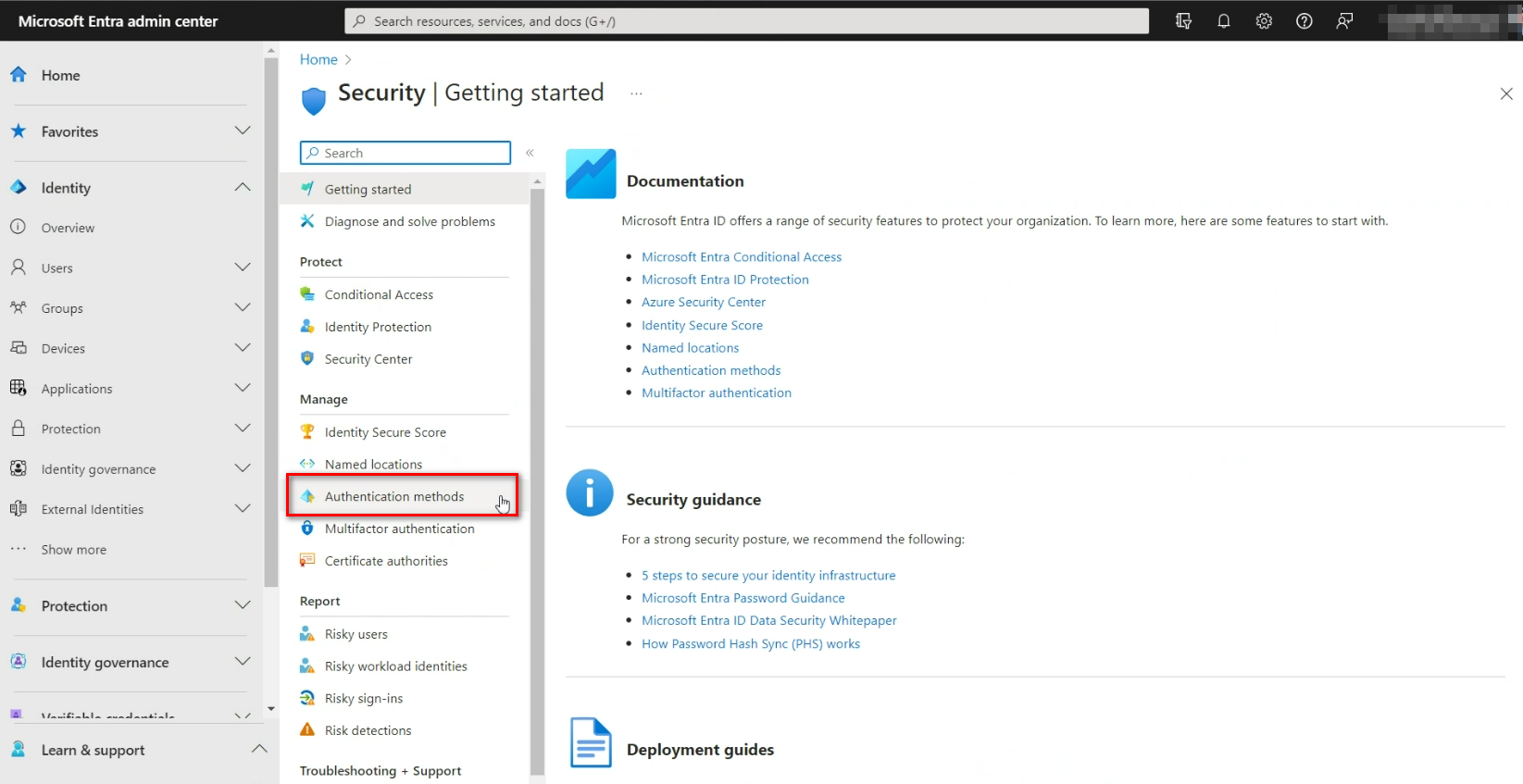Click the Security menu vertical scrollbar

(537, 481)
